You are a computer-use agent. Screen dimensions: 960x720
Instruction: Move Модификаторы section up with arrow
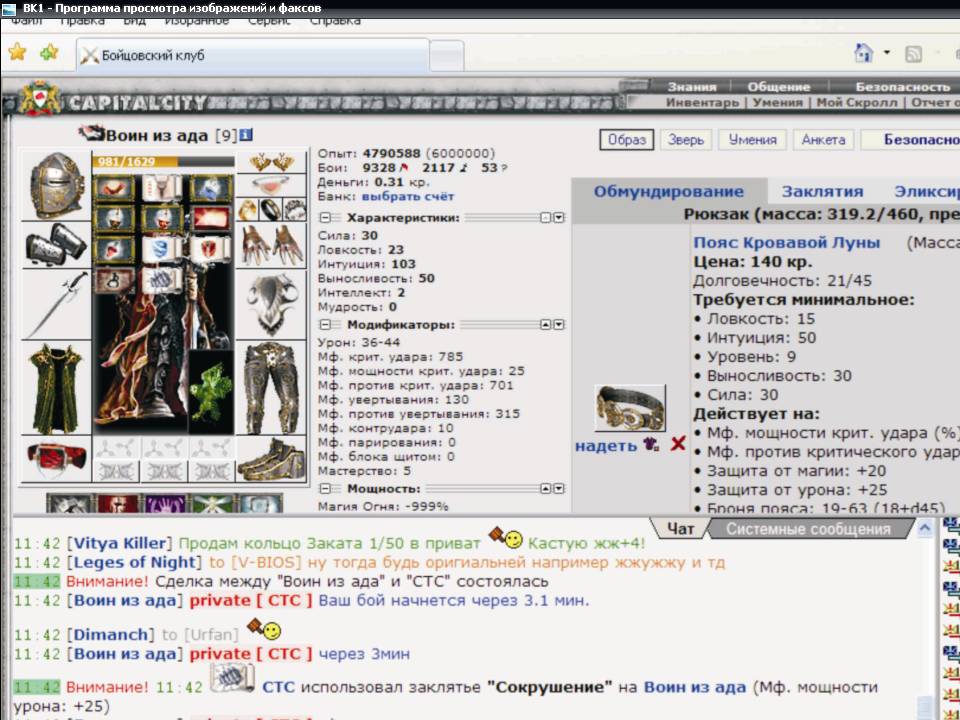(546, 324)
